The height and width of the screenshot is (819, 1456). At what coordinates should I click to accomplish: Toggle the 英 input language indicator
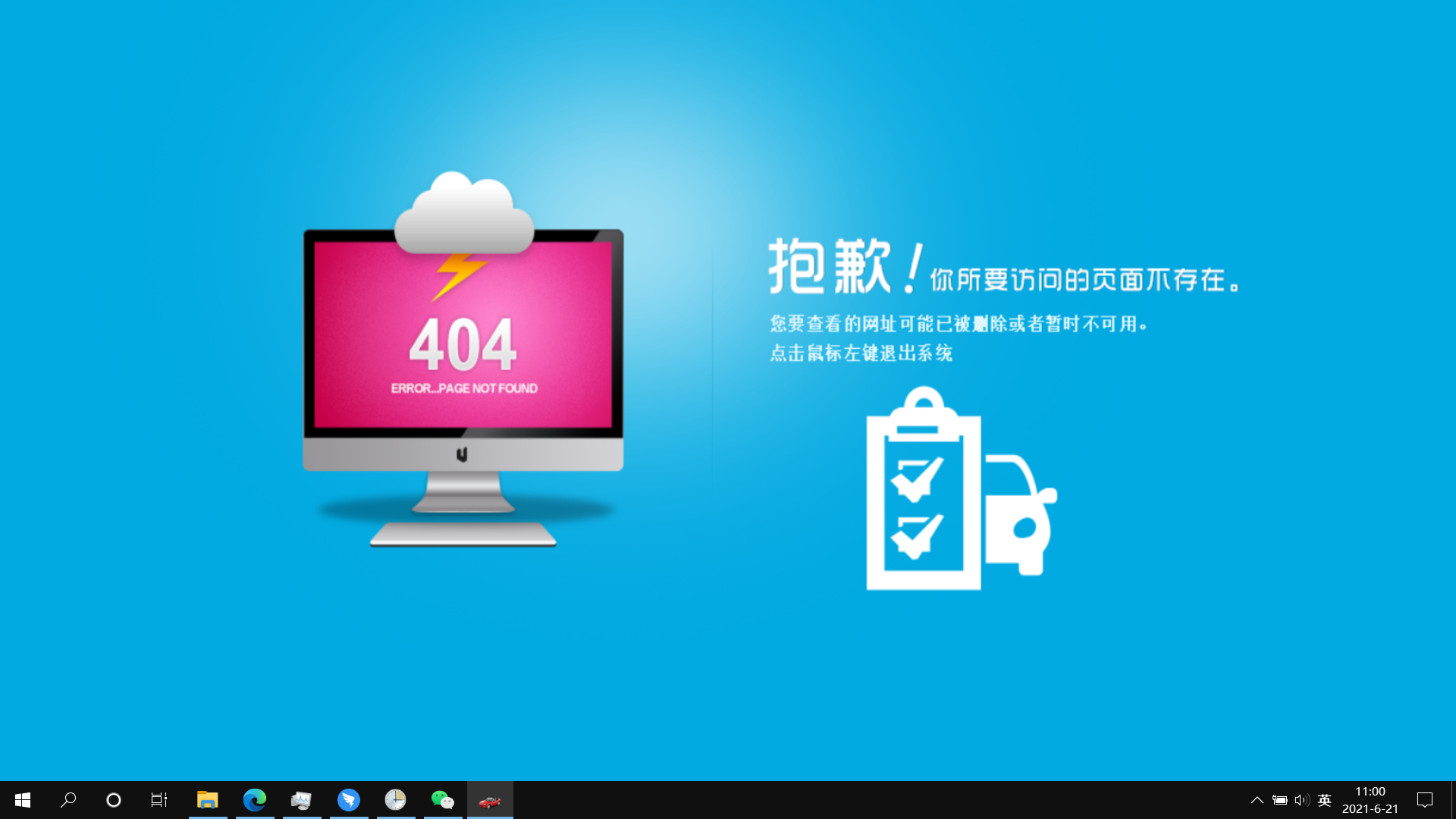(x=1325, y=800)
